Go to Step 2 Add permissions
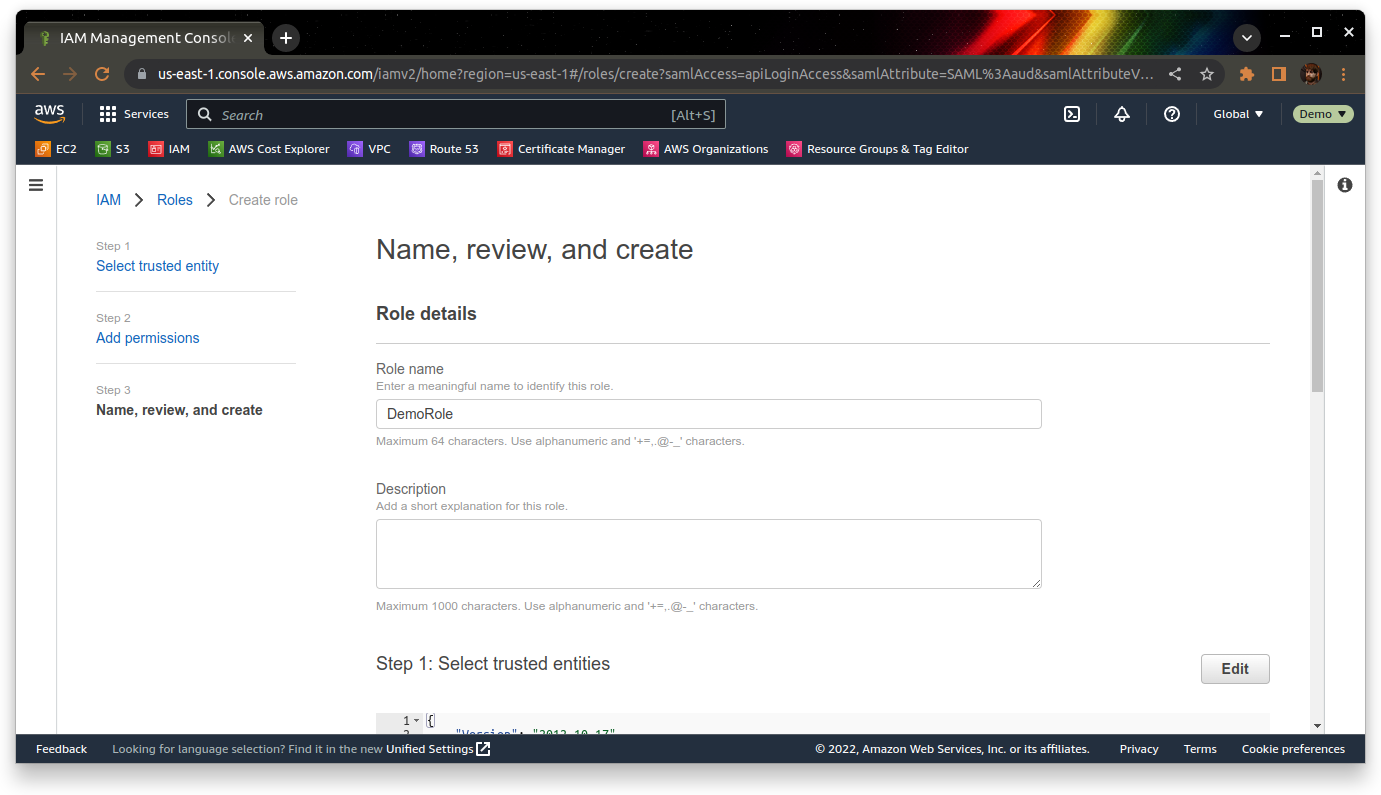1381x795 pixels. (147, 338)
